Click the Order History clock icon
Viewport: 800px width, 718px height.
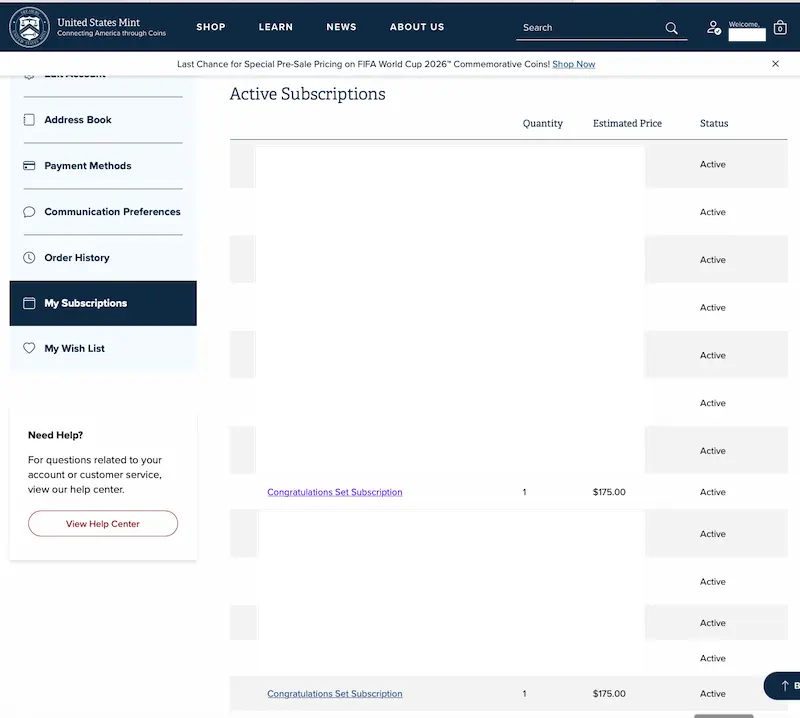[x=29, y=258]
